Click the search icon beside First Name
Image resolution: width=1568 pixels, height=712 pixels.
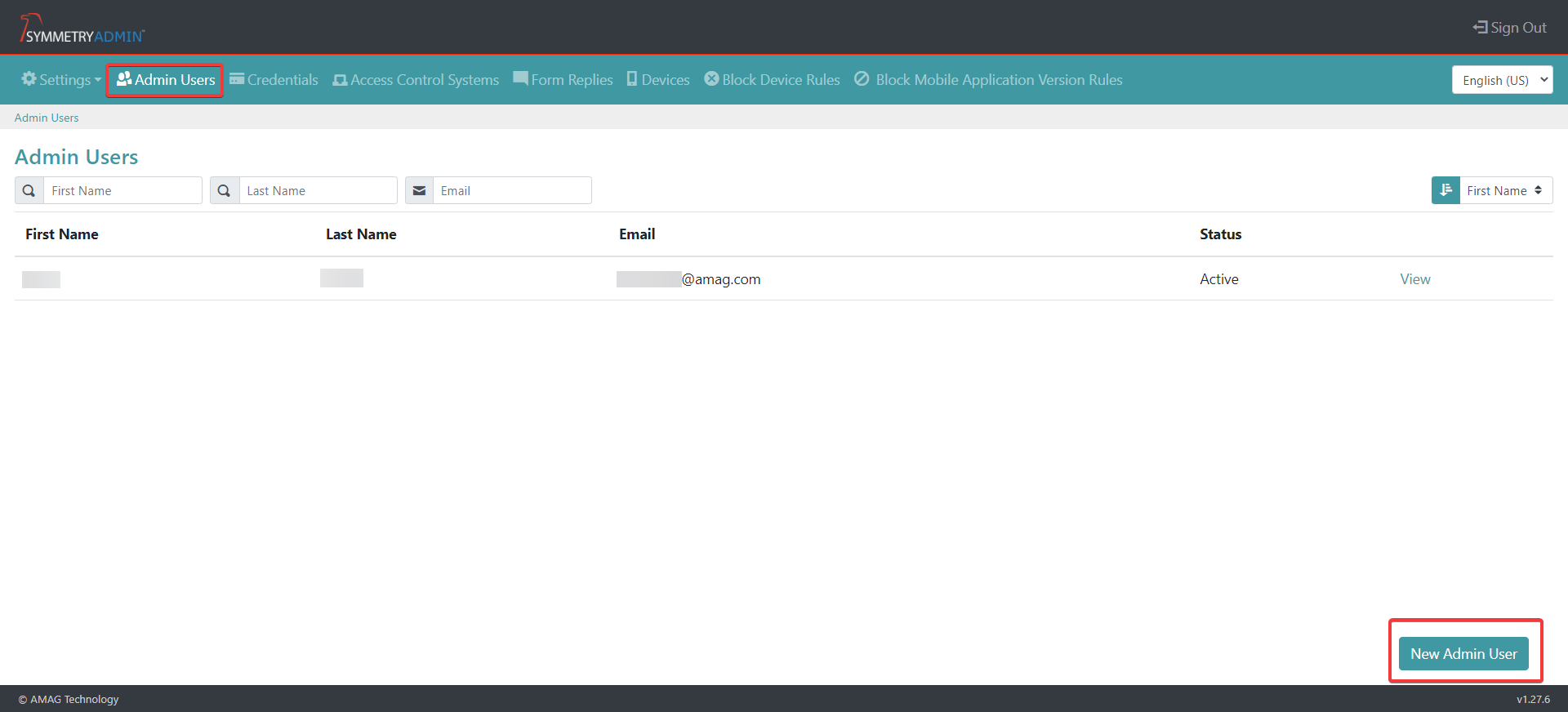click(x=29, y=190)
